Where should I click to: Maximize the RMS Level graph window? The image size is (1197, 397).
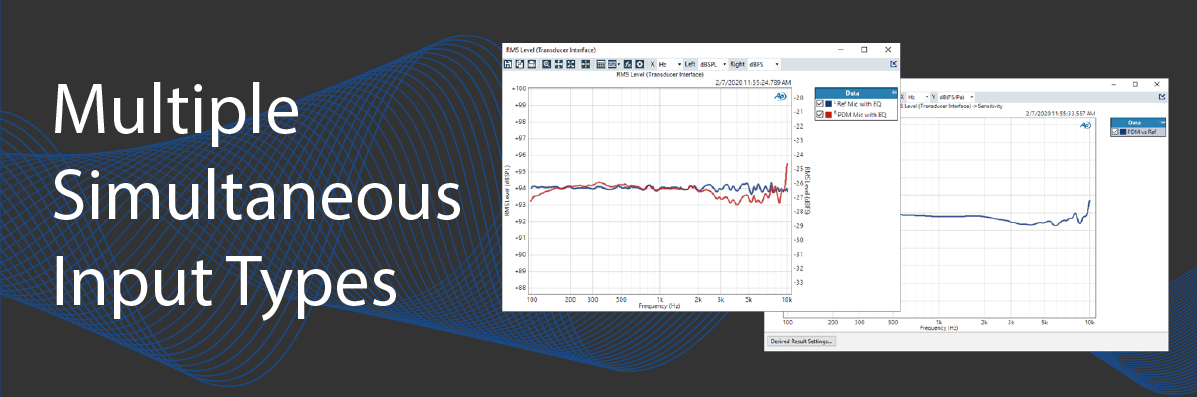864,50
